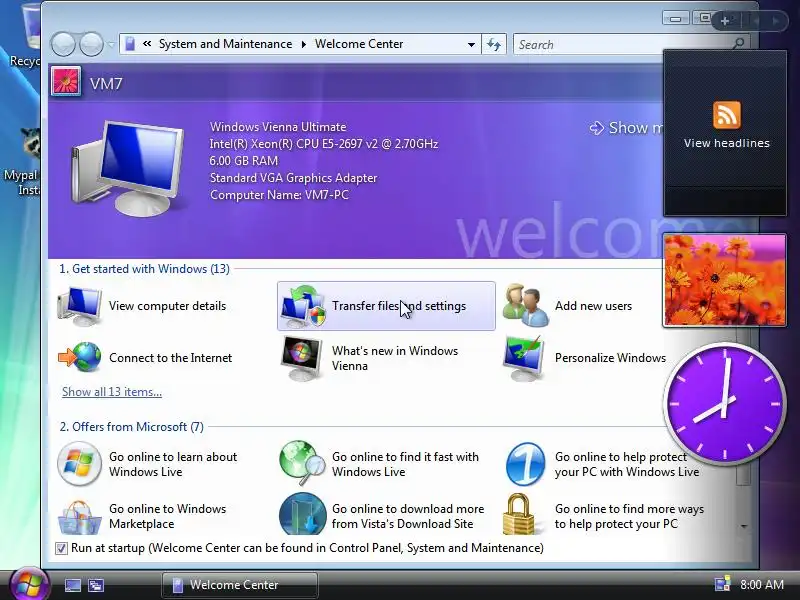Click Welcome Center taskbar button
Image resolution: width=800 pixels, height=600 pixels.
click(x=240, y=585)
